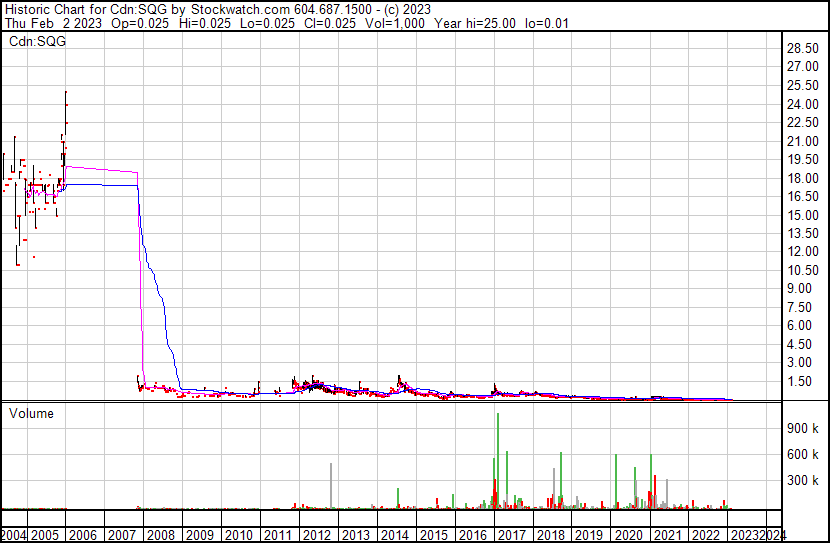Image resolution: width=830 pixels, height=543 pixels.
Task: Click the 2020 year label
Action: [x=628, y=535]
